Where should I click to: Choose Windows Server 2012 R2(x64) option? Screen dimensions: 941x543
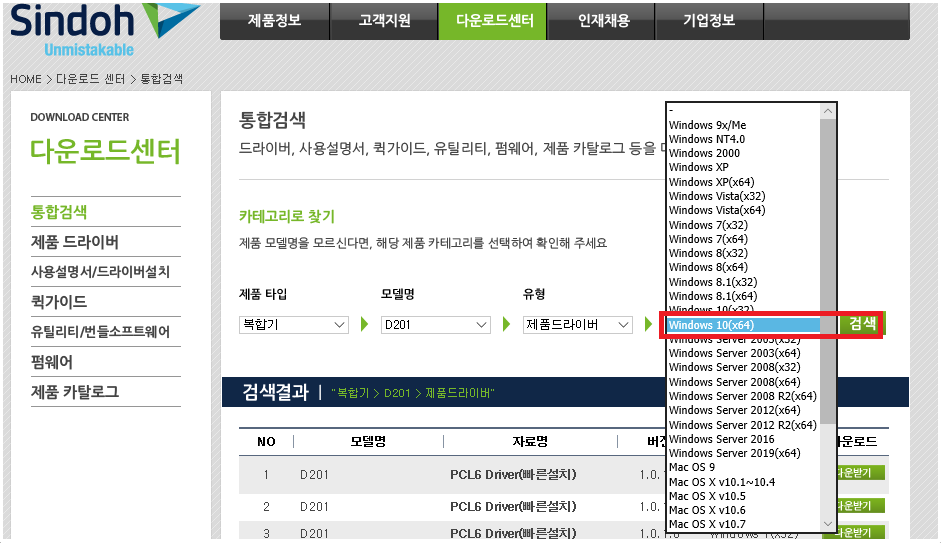click(x=744, y=425)
